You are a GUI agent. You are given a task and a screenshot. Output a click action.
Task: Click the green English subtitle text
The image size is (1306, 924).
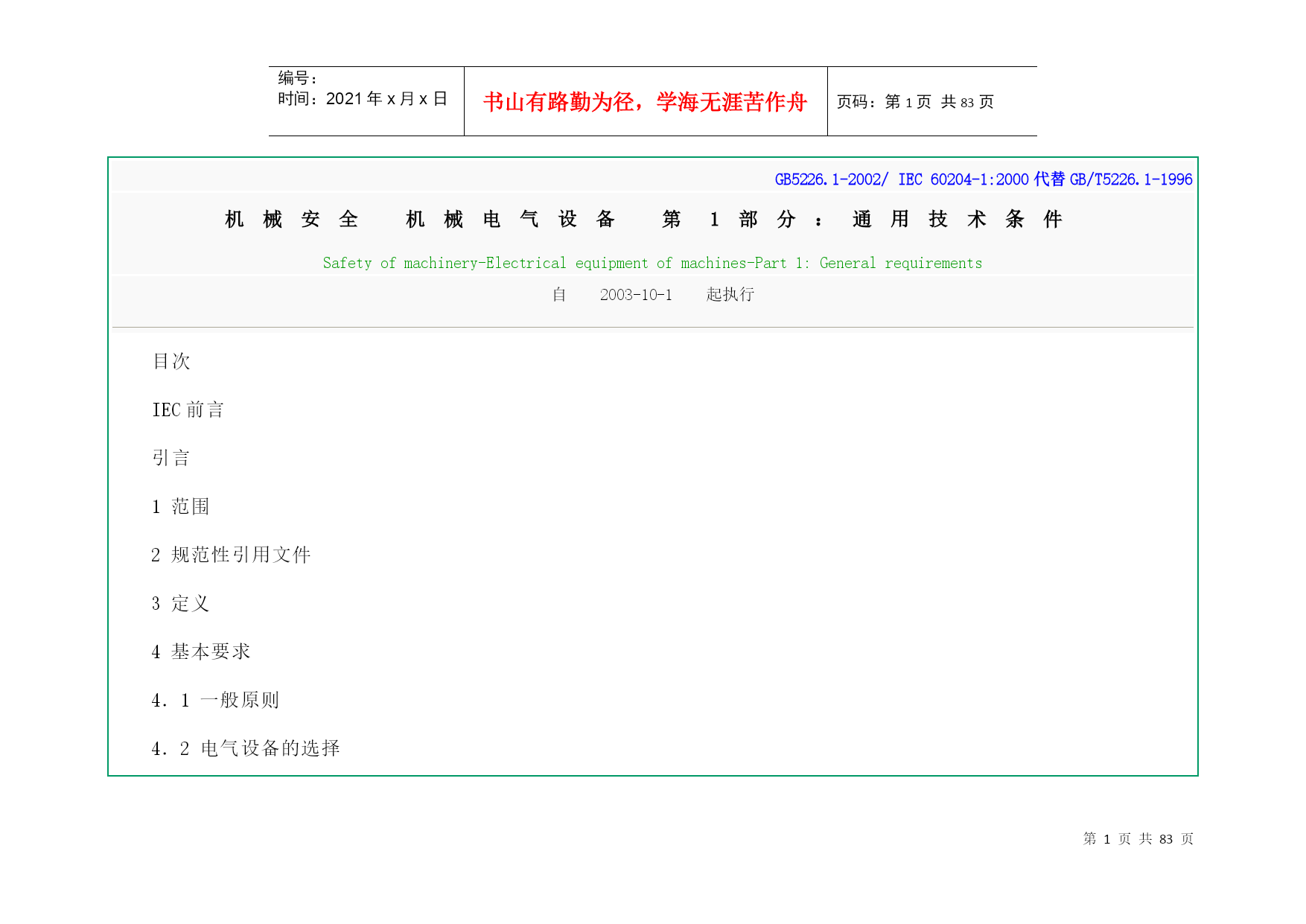click(652, 263)
